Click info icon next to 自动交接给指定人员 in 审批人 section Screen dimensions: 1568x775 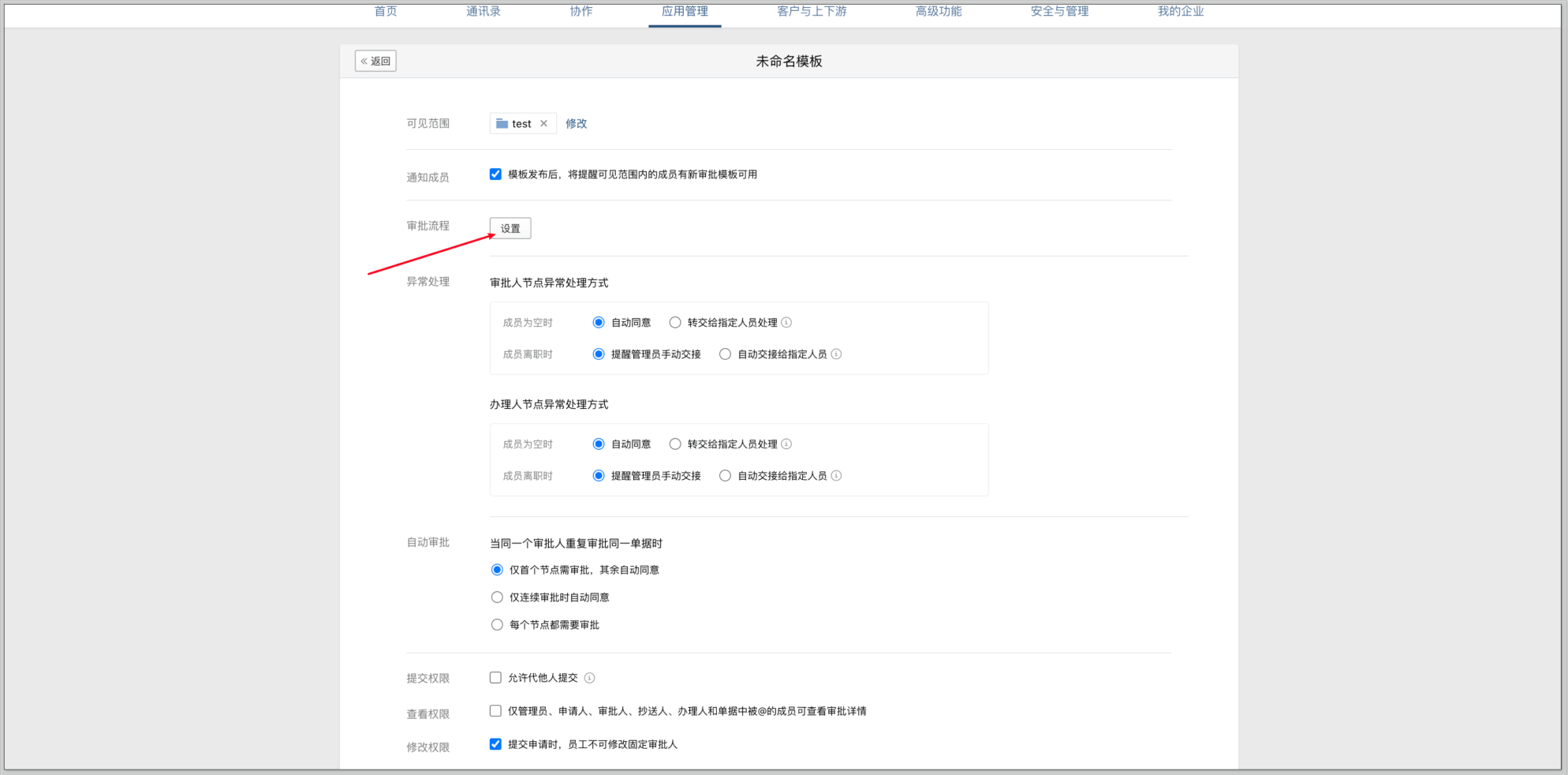pos(836,354)
